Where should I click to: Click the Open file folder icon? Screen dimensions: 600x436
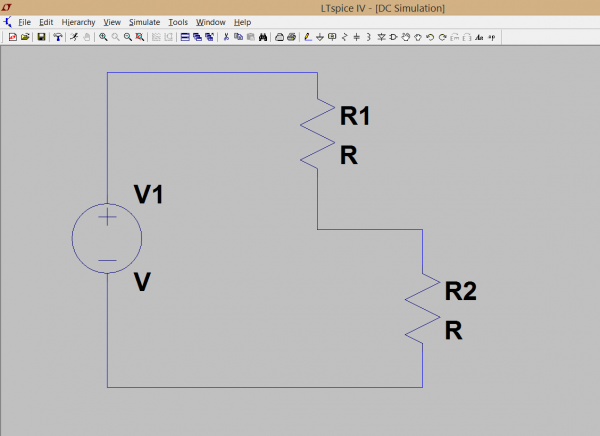(25, 37)
